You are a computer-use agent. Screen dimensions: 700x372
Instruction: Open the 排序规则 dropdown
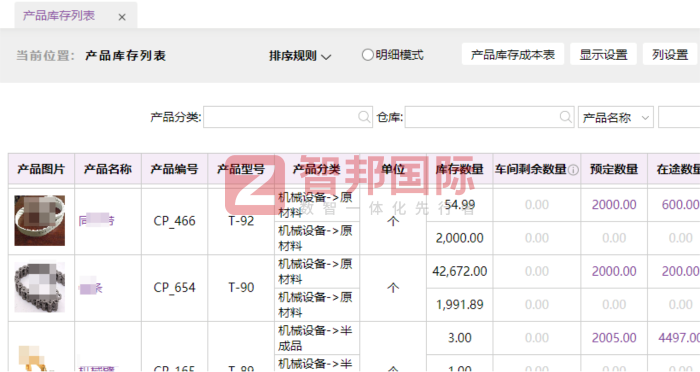click(300, 56)
